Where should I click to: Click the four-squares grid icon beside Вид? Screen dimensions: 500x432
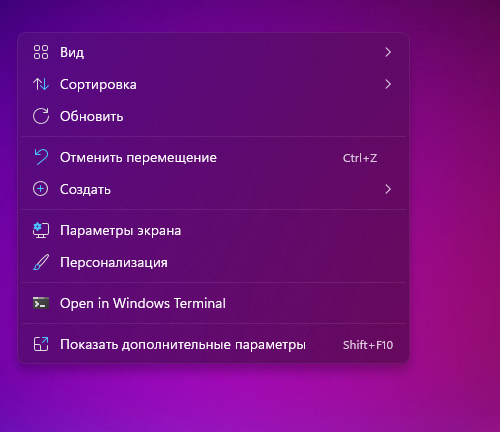(41, 52)
